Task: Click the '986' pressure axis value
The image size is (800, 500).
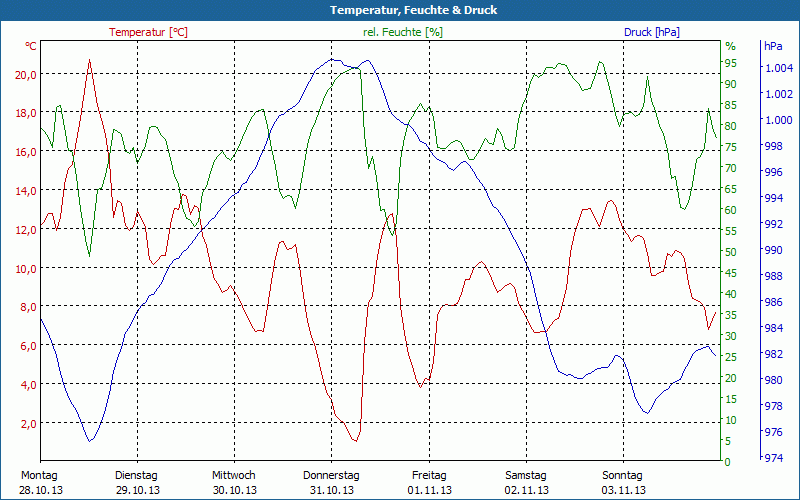Action: tap(773, 302)
